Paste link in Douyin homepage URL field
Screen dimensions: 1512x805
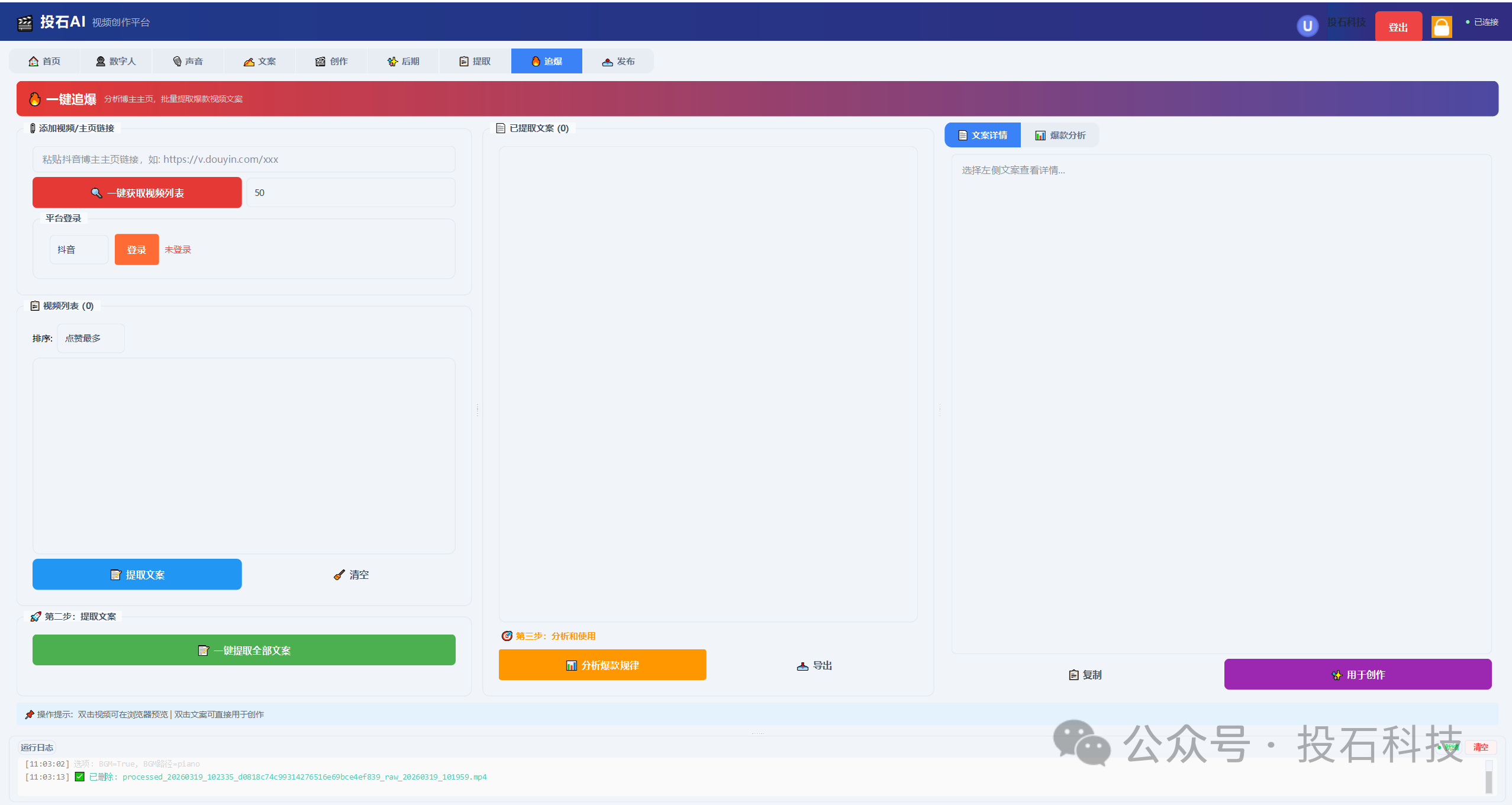point(243,159)
